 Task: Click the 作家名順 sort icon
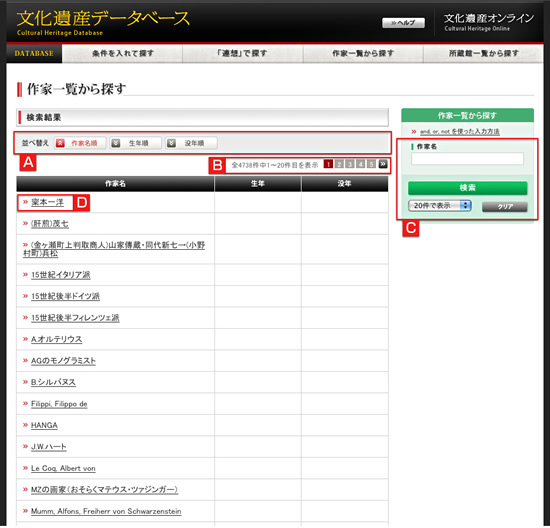tap(60, 143)
